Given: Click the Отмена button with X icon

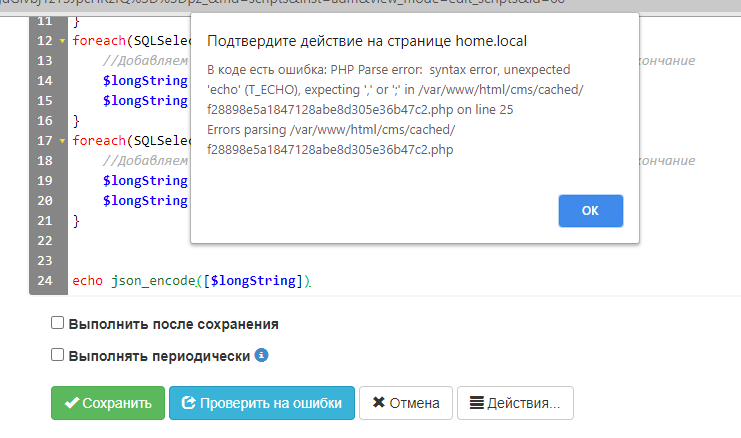Looking at the screenshot, I should [405, 403].
